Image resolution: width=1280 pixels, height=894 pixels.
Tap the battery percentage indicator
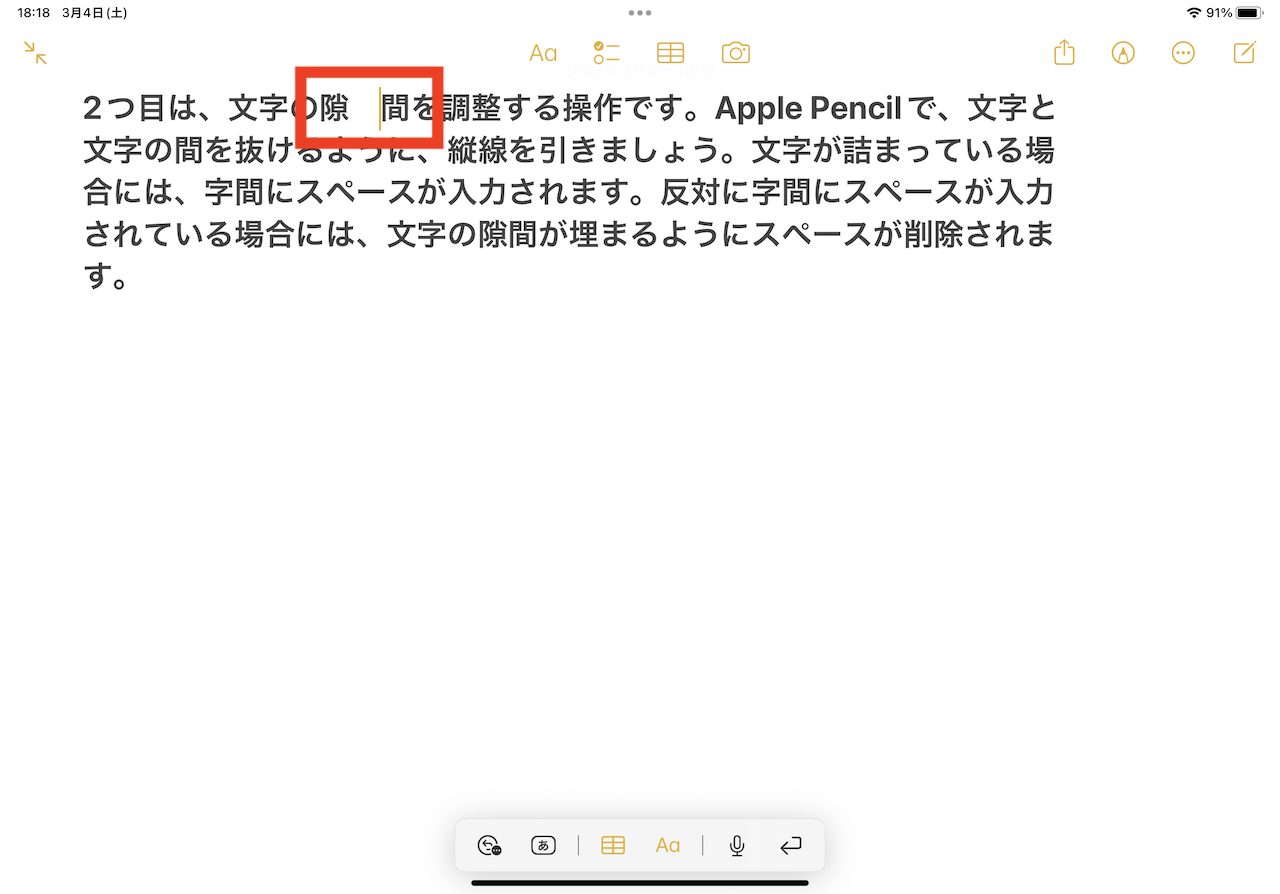(x=1219, y=13)
